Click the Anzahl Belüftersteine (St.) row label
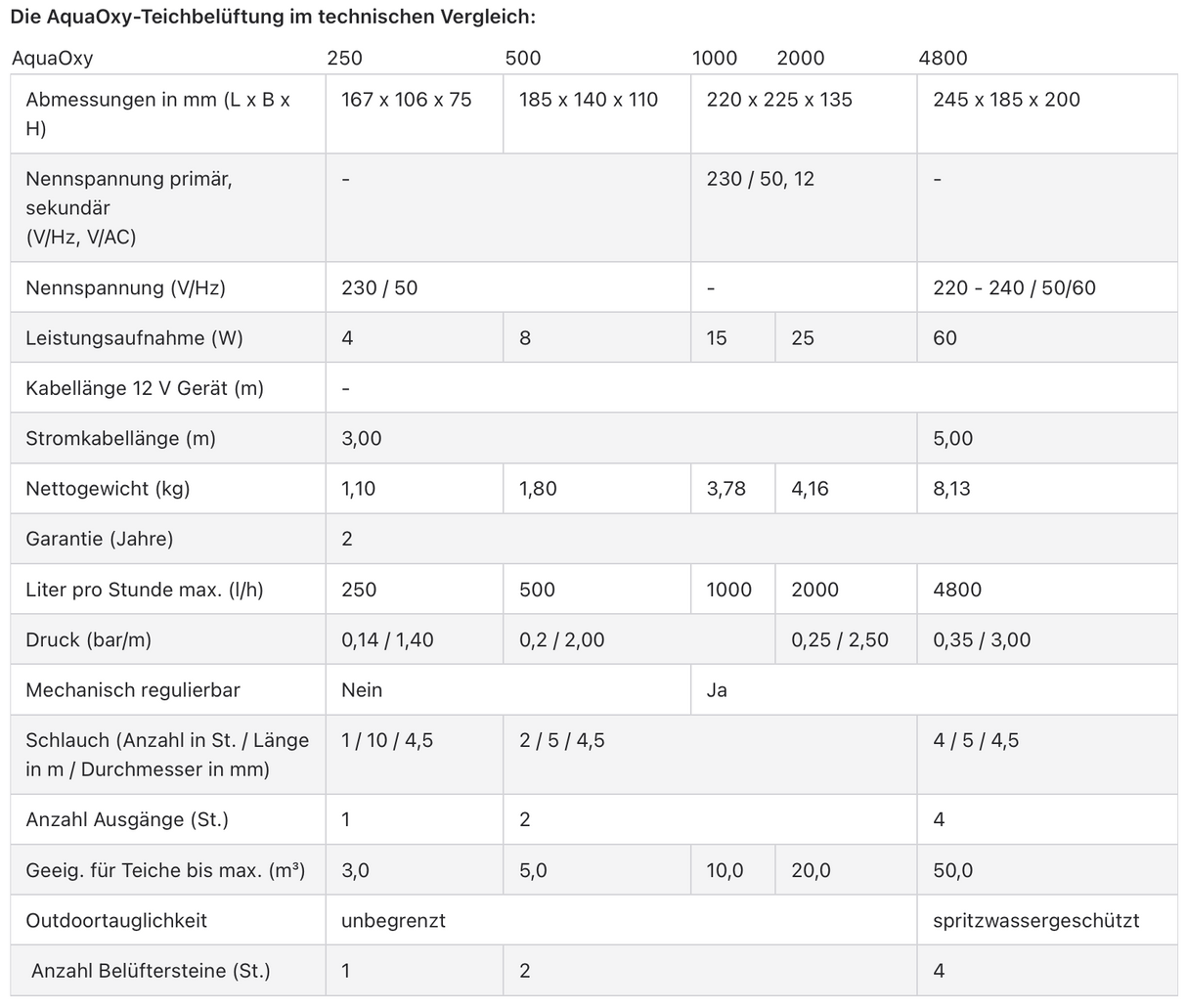This screenshot has width=1187, height=1008. pos(151,971)
